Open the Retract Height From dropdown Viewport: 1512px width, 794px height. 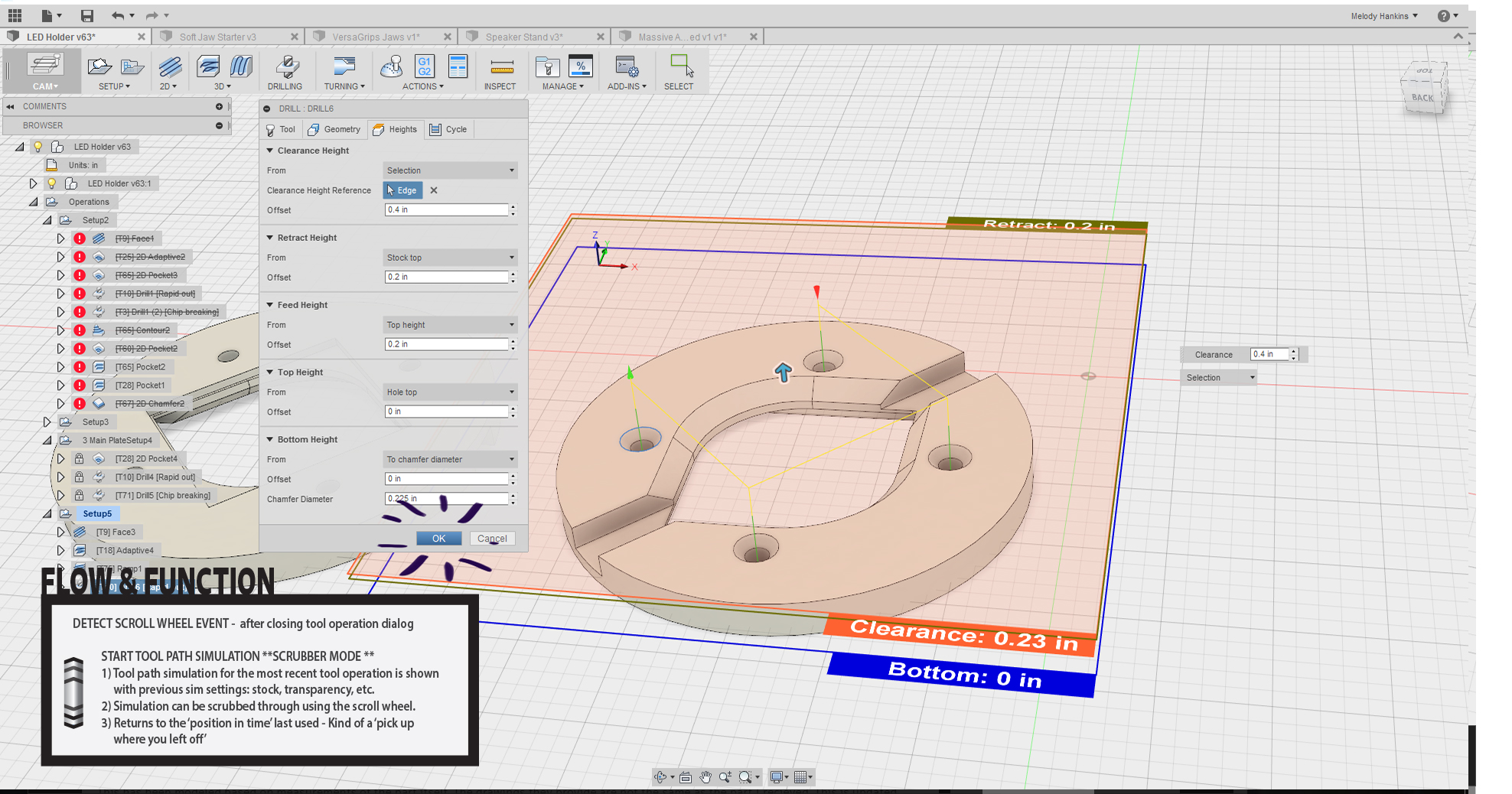450,257
